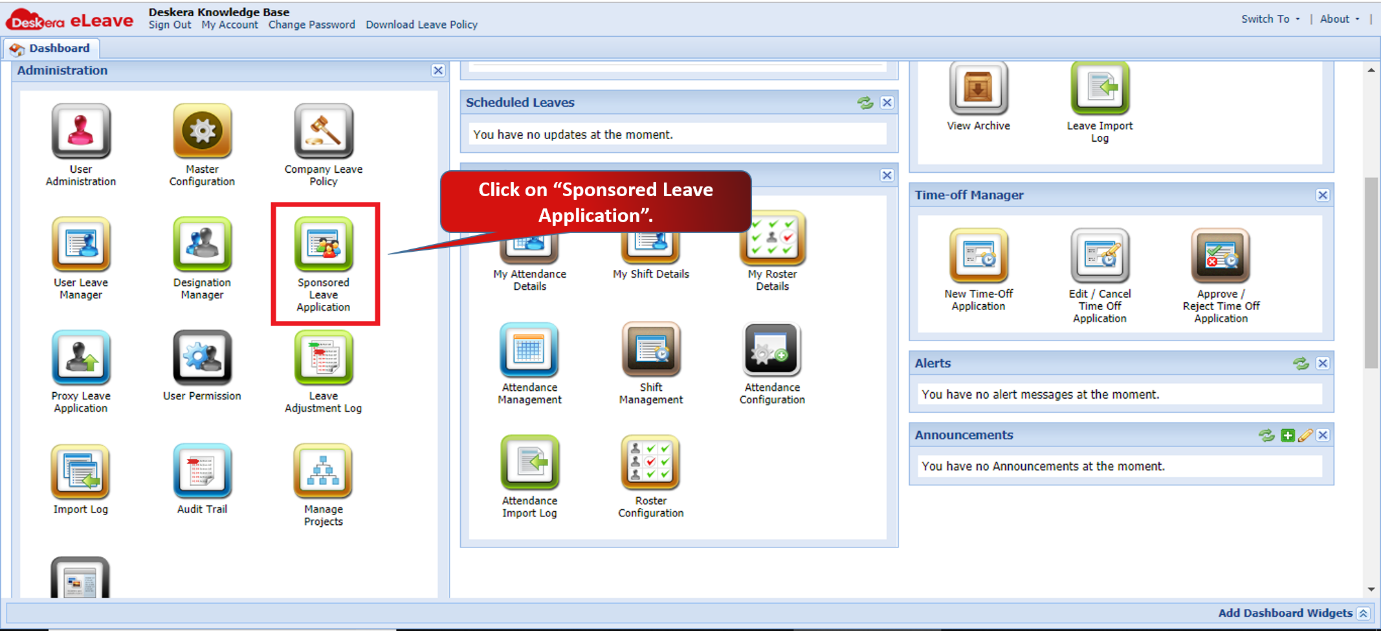Click 'You have no alert messages' text
The width and height of the screenshot is (1381, 631).
click(1041, 395)
